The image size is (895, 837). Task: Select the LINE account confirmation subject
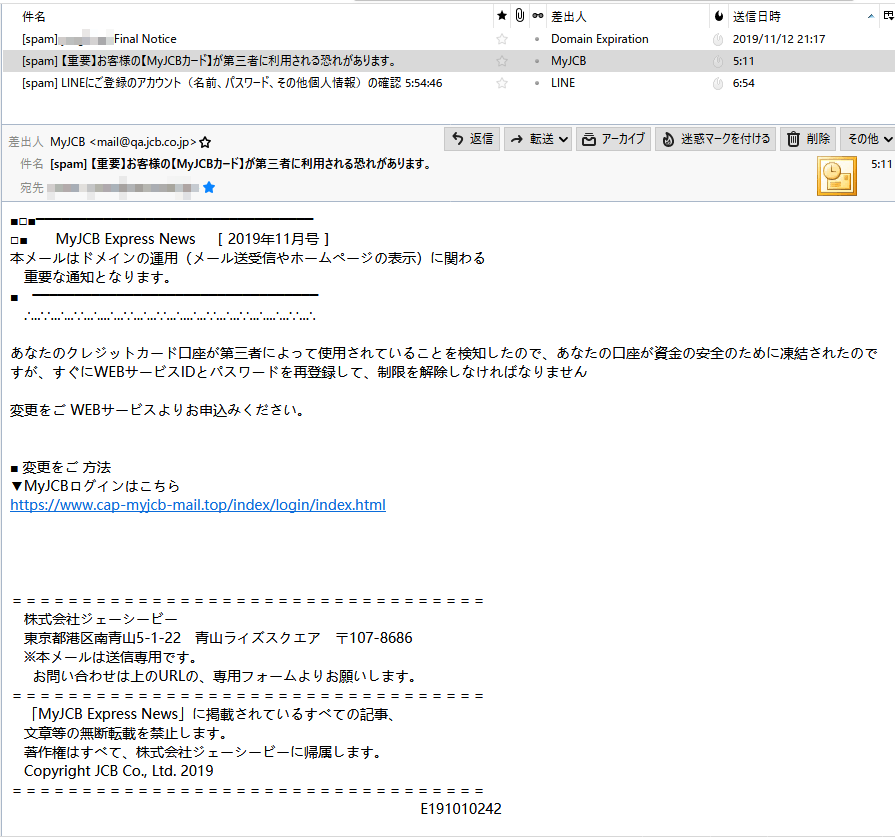coord(232,83)
